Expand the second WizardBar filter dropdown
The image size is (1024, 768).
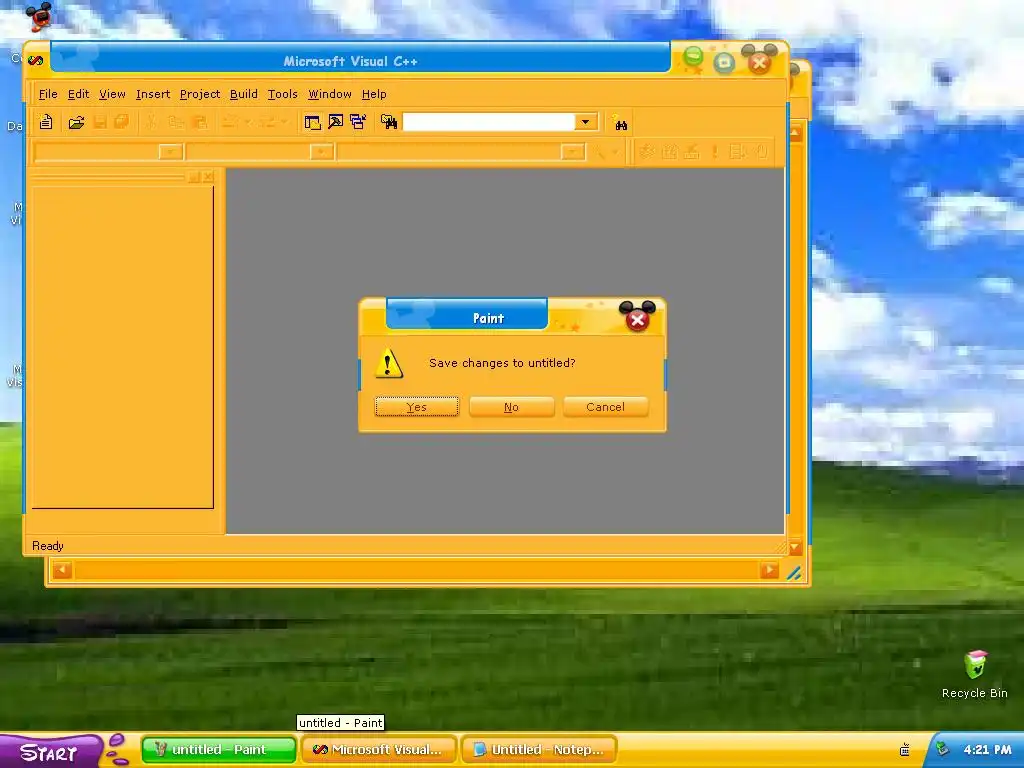coord(321,152)
